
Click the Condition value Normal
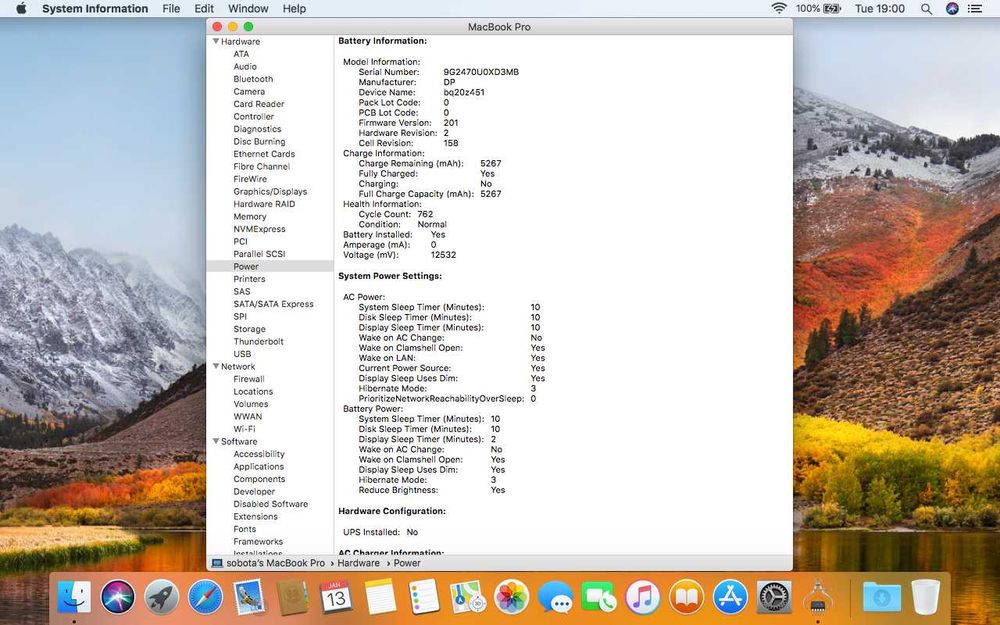[432, 224]
